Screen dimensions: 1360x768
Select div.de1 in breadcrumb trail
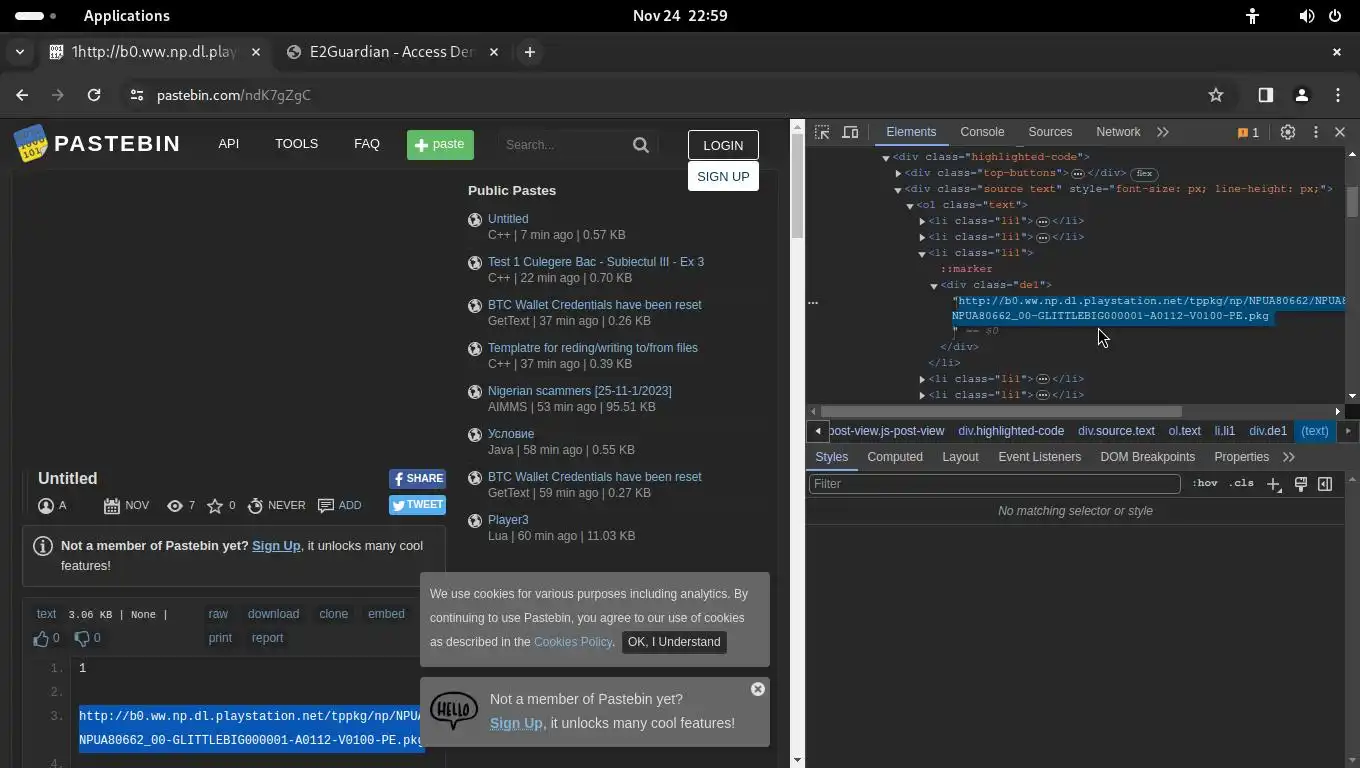(1268, 431)
